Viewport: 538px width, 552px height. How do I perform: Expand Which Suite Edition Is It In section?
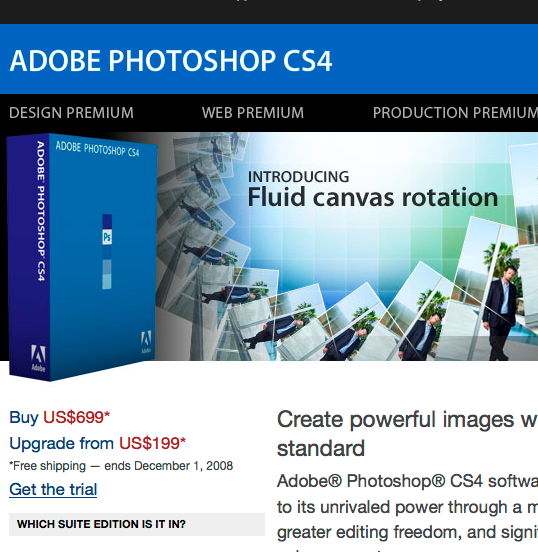tap(137, 524)
